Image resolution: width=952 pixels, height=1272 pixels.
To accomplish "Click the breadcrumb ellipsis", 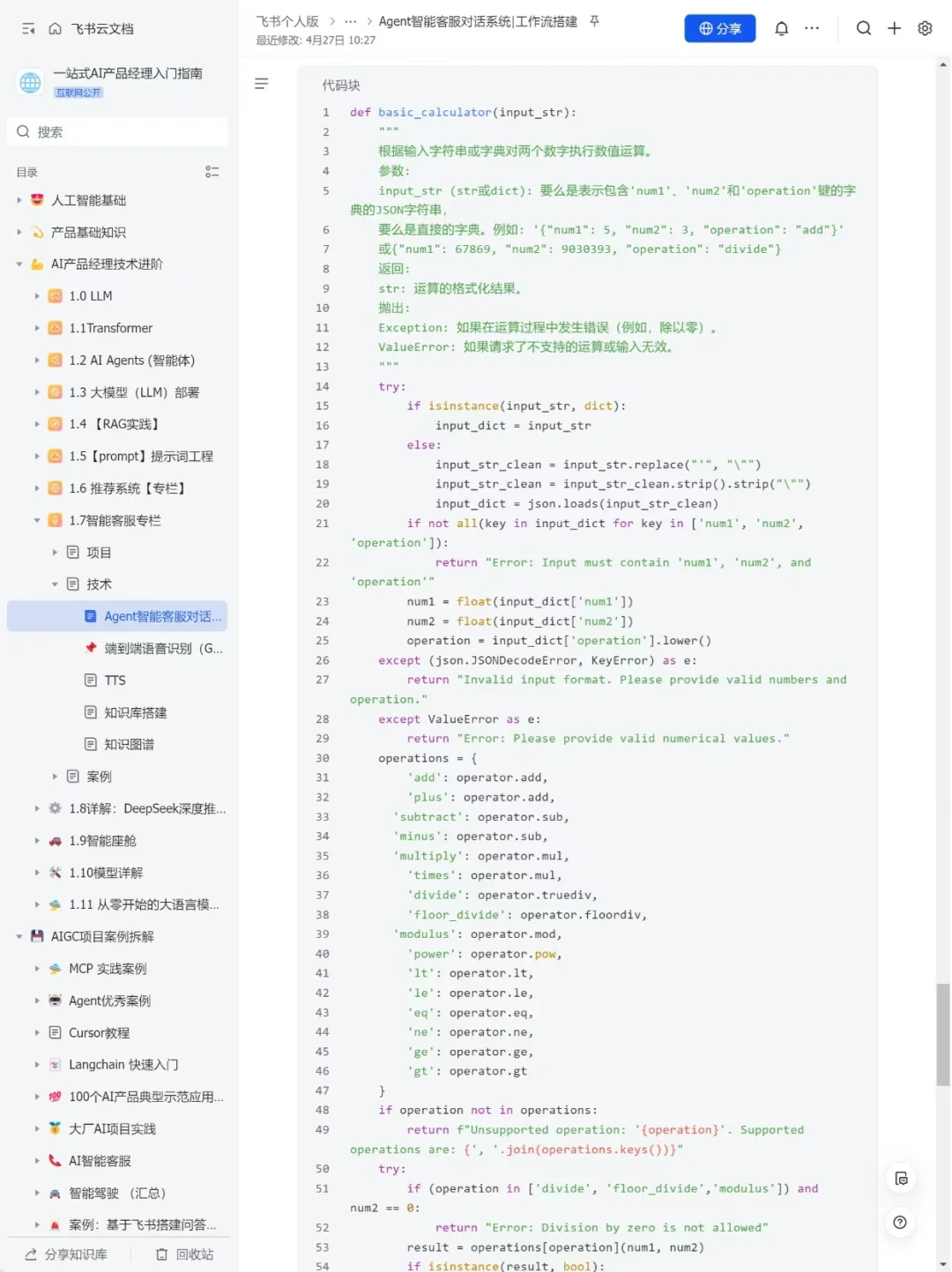I will 351,21.
